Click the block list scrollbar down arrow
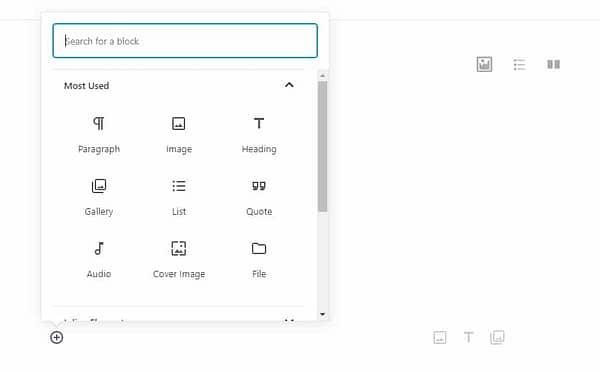The image size is (600, 372). pyautogui.click(x=323, y=314)
